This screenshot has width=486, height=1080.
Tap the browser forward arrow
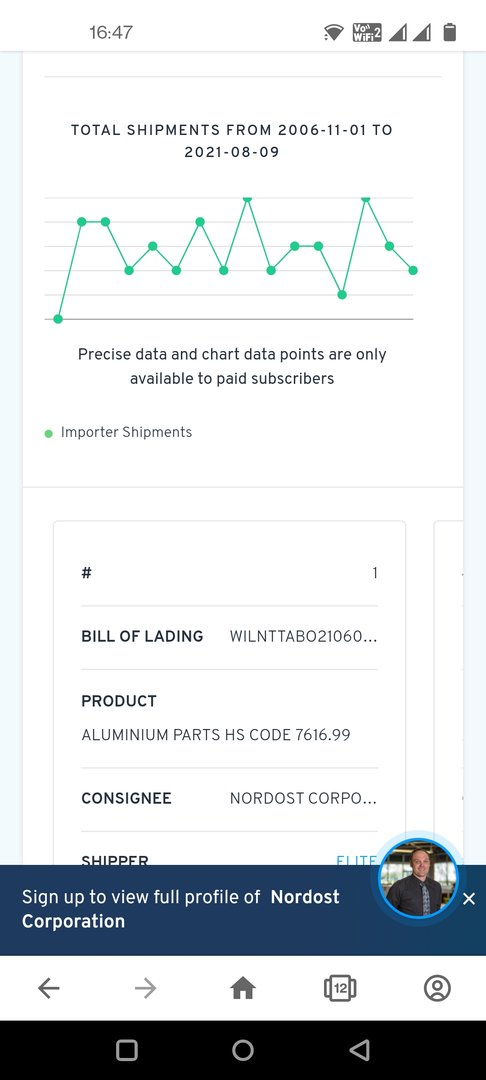tap(145, 988)
